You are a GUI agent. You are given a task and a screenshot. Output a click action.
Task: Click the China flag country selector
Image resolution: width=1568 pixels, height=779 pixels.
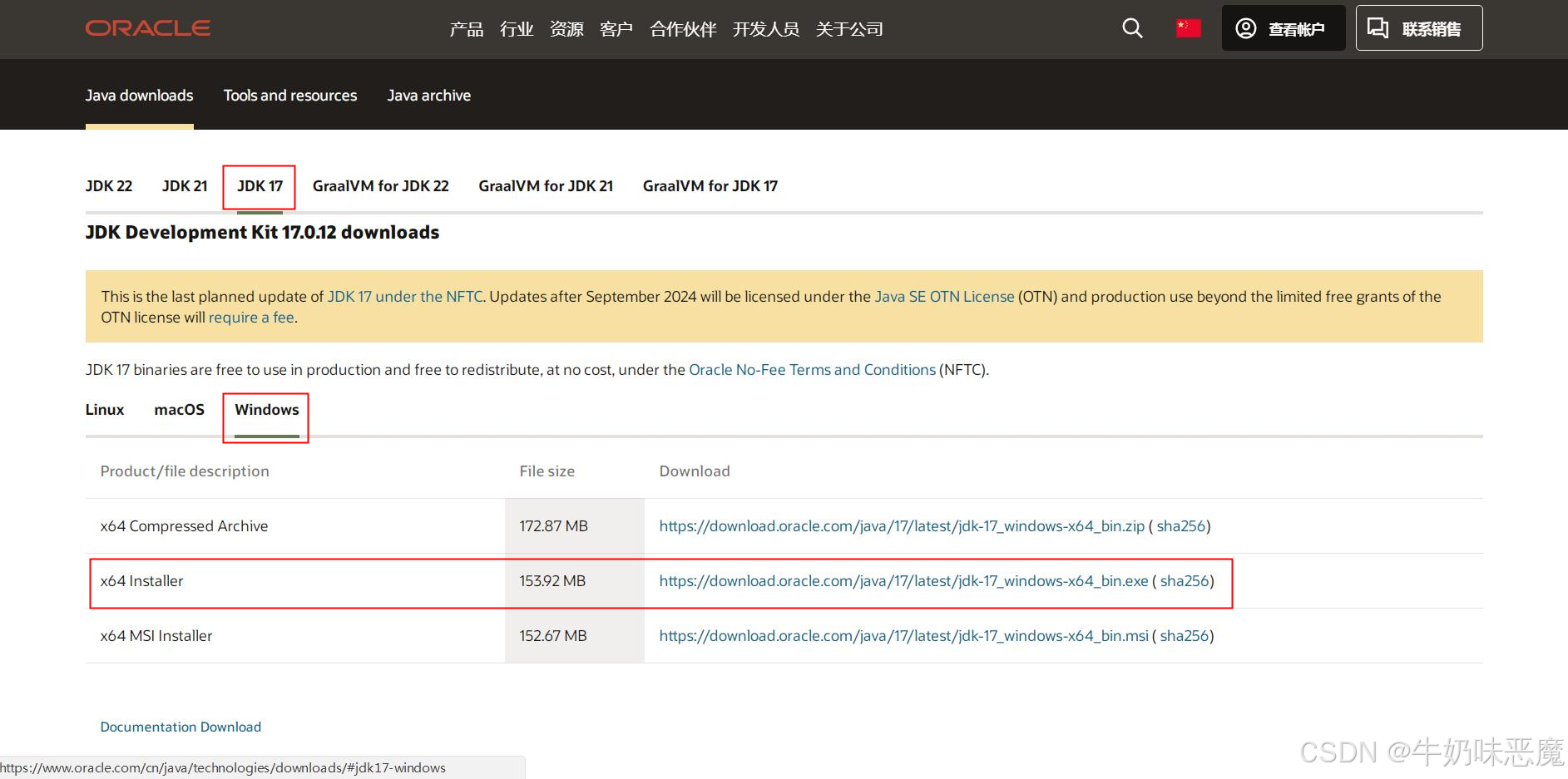(1189, 28)
